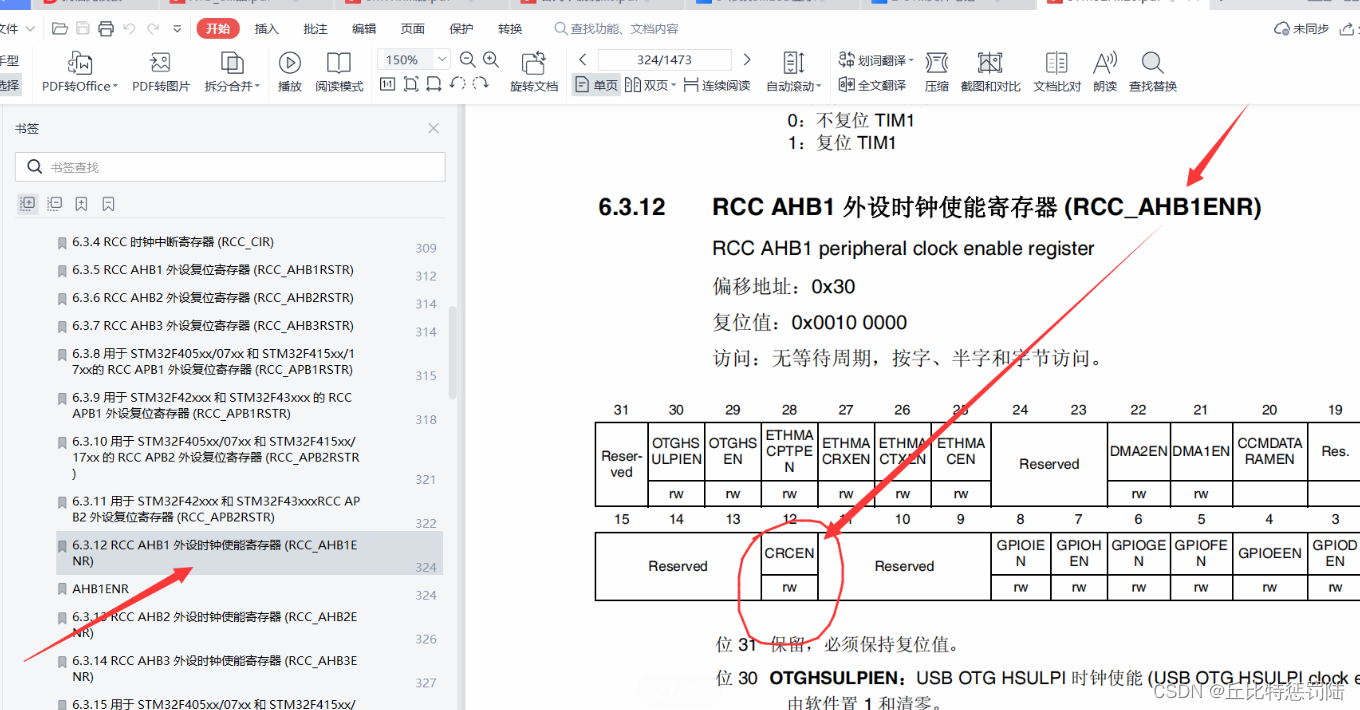Enable 阅读模式 reading mode

pyautogui.click(x=339, y=72)
